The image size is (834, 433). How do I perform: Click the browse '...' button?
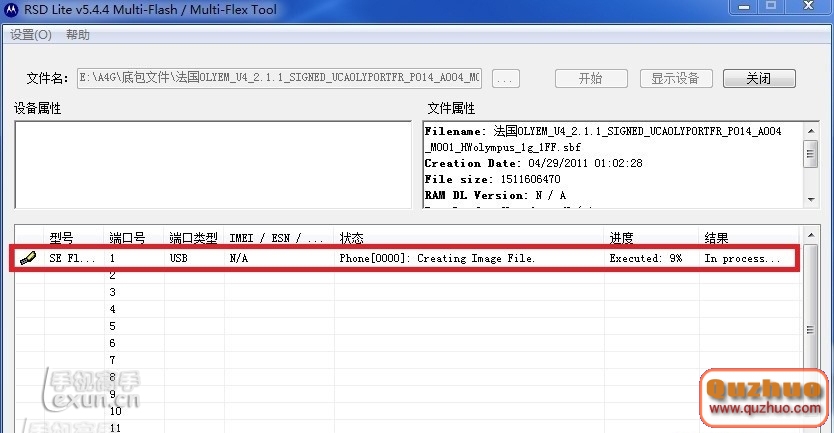[x=505, y=79]
